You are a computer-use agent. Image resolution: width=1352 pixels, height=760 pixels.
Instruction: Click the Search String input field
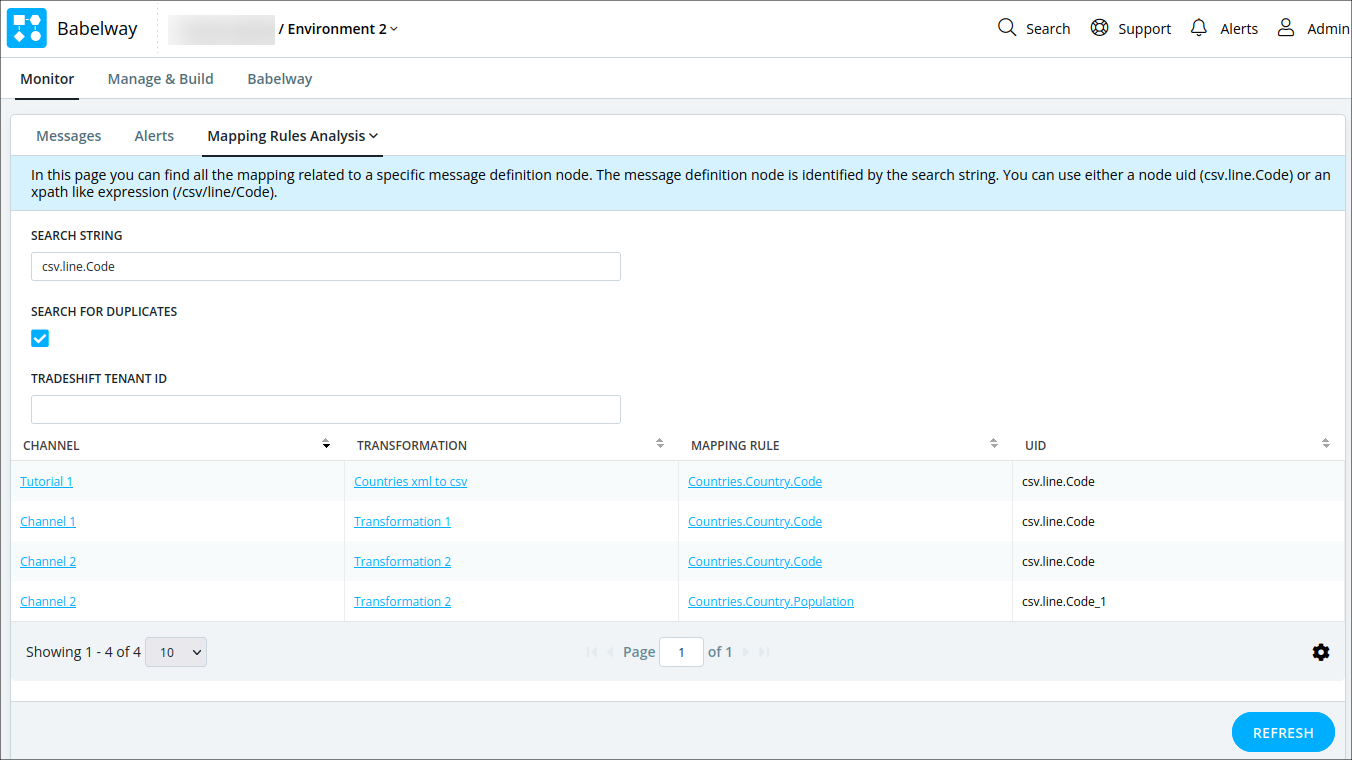click(x=326, y=266)
